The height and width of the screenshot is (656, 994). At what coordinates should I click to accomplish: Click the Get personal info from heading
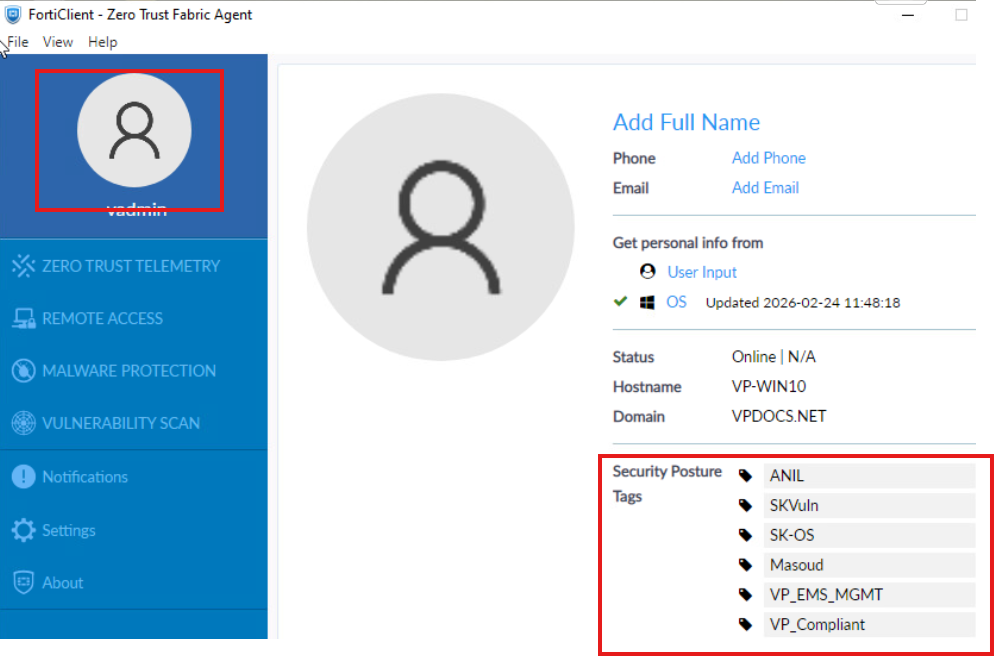point(688,243)
